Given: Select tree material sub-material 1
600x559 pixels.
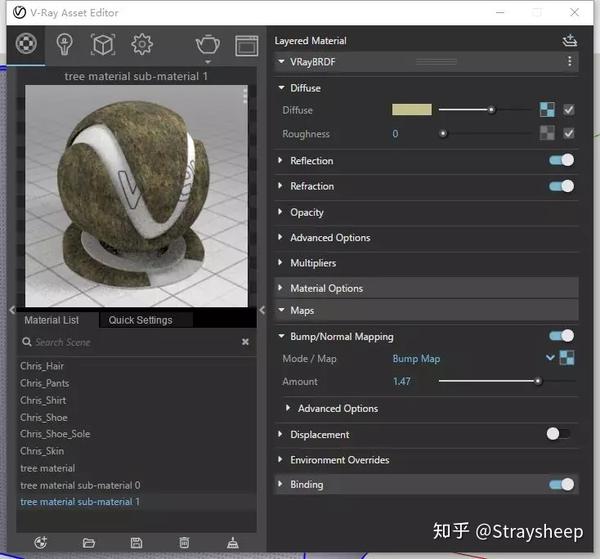Looking at the screenshot, I should tap(80, 502).
